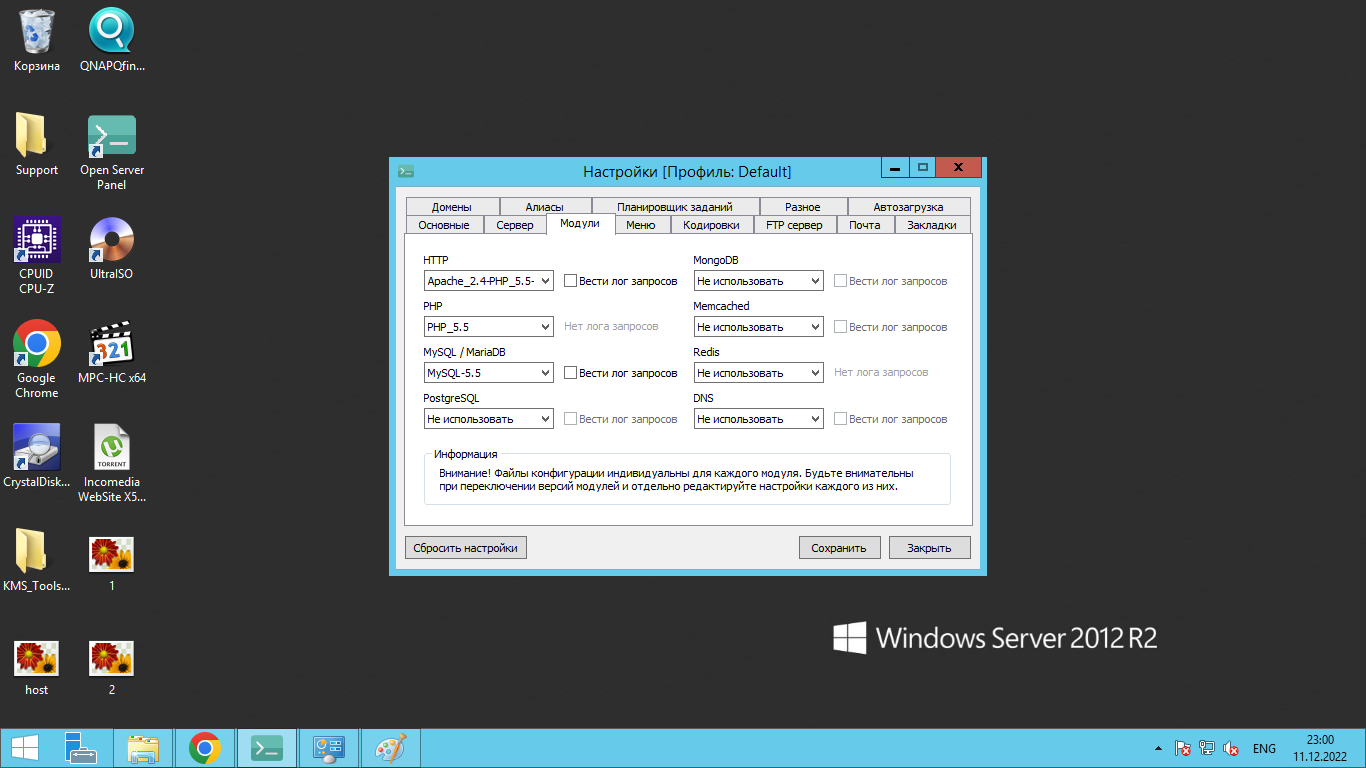Open File Explorer in the taskbar
This screenshot has width=1366, height=768.
click(x=143, y=748)
